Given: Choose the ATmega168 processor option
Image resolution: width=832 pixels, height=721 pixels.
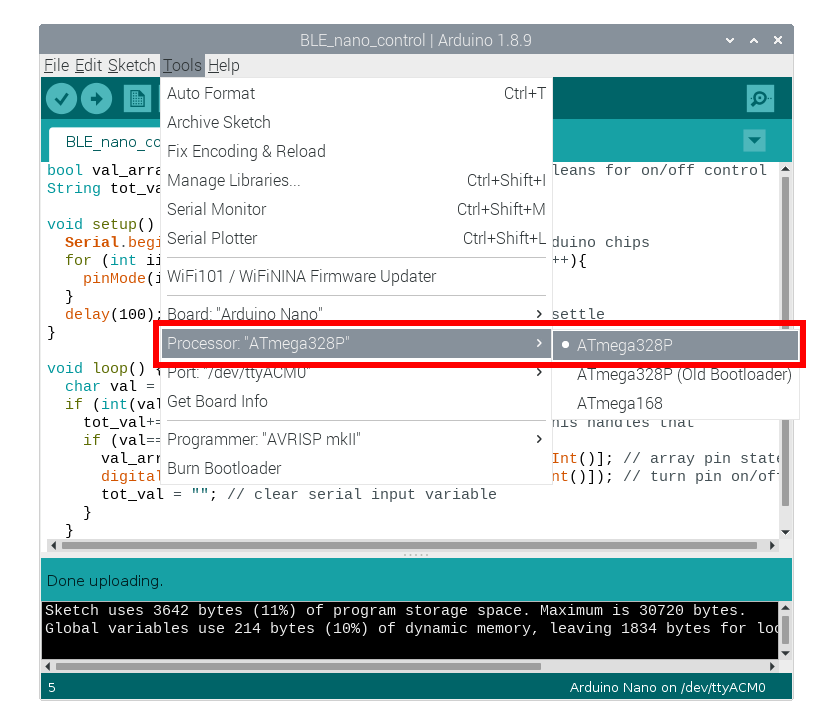Looking at the screenshot, I should click(x=675, y=404).
